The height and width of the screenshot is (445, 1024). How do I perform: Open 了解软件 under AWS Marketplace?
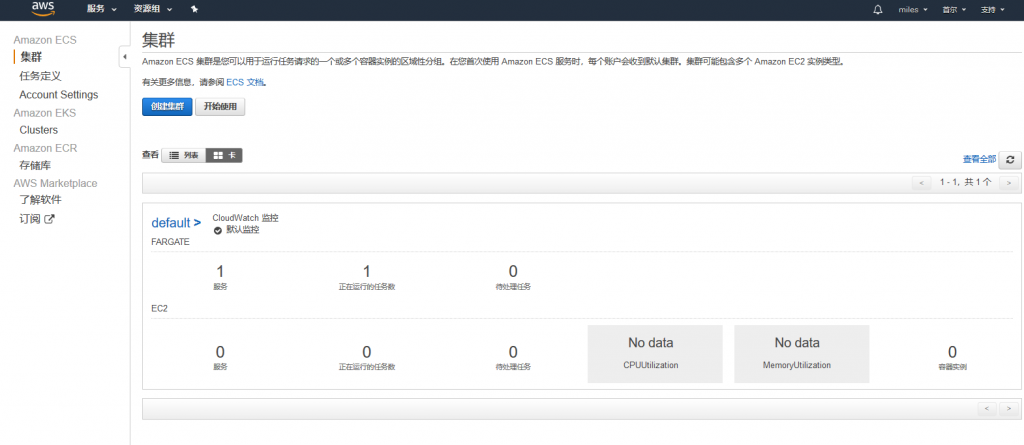click(x=40, y=200)
